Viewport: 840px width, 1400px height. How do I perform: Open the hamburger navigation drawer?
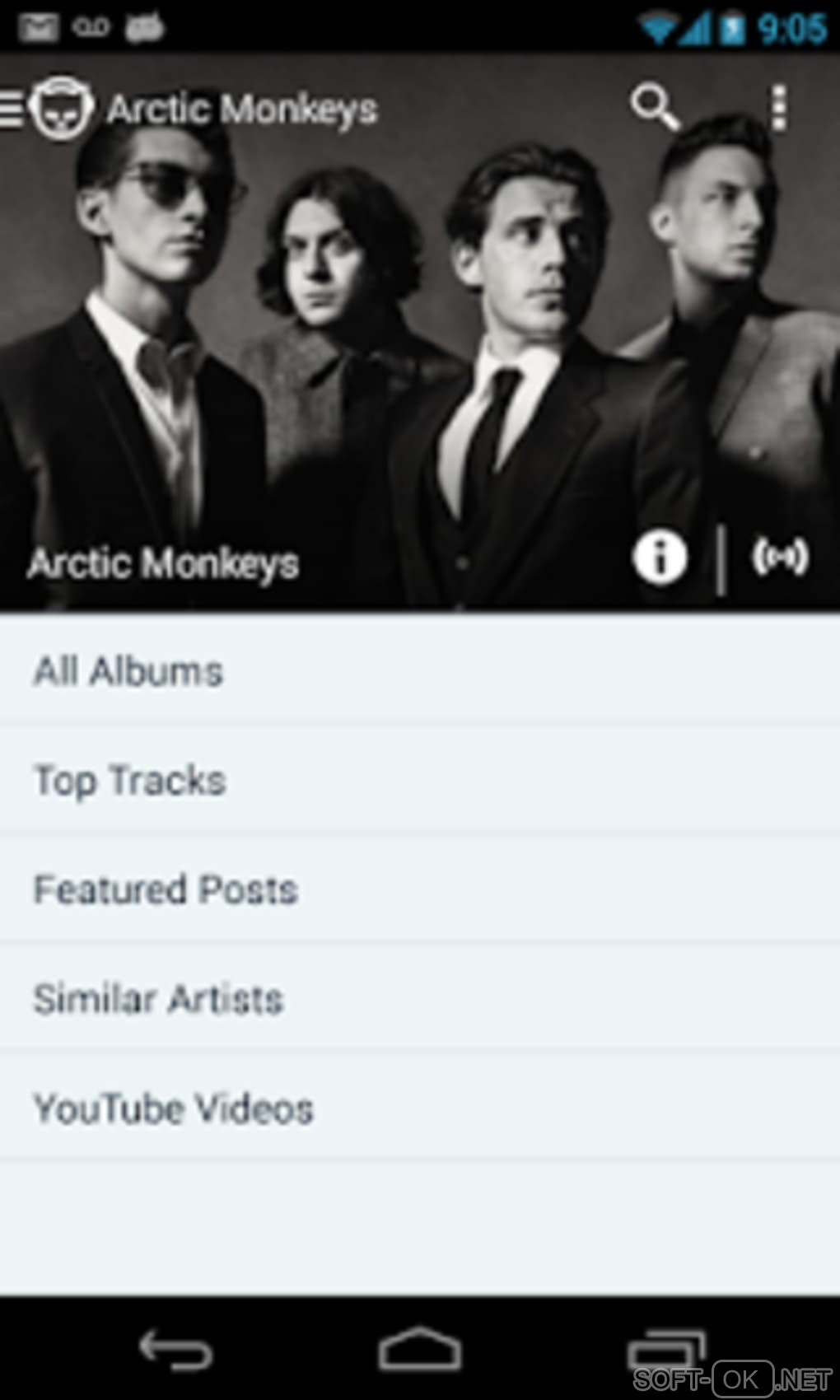click(12, 109)
